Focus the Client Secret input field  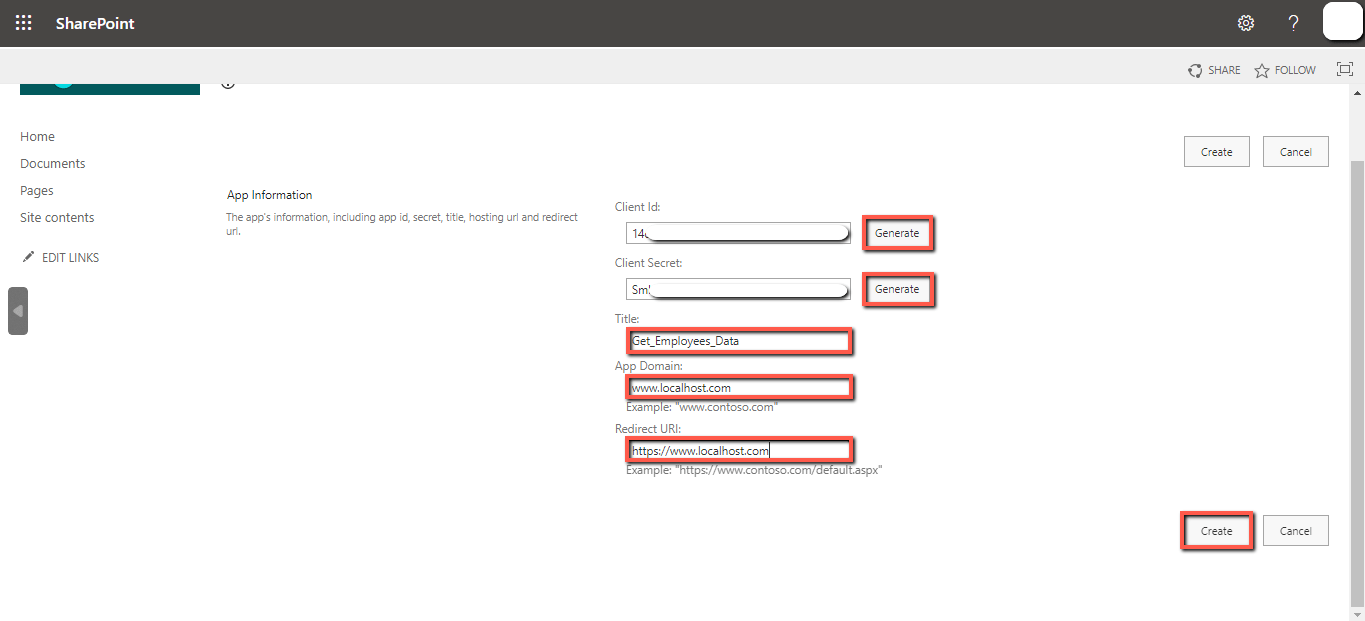click(x=738, y=289)
